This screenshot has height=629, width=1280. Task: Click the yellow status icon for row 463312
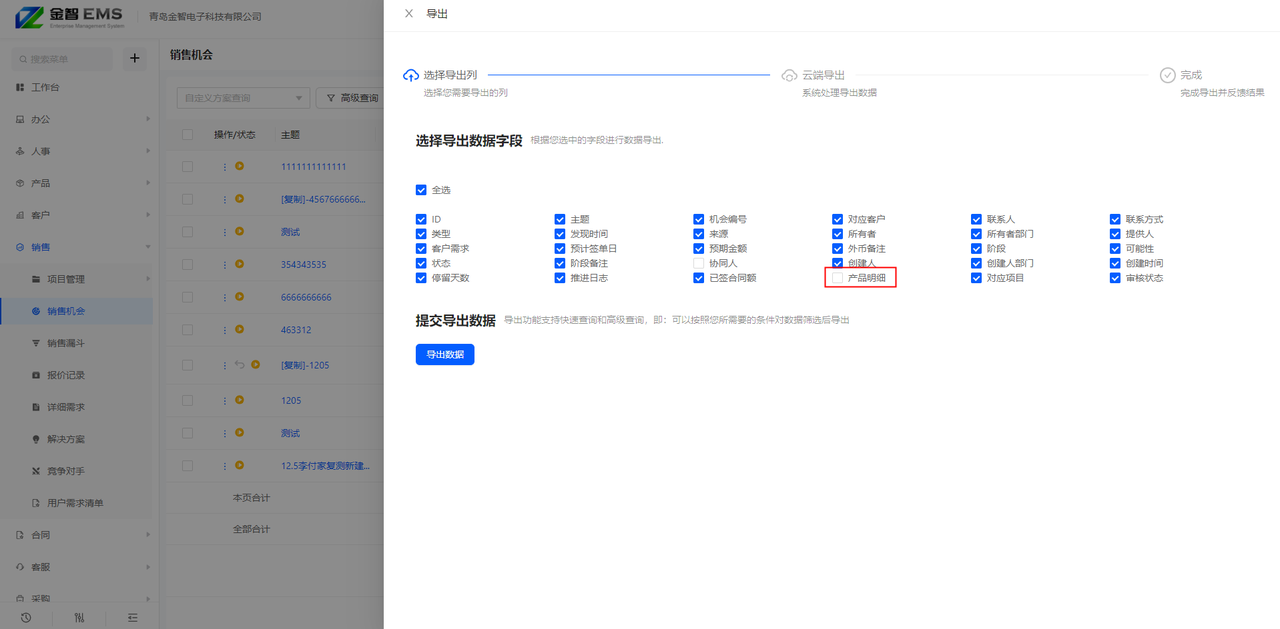click(240, 329)
